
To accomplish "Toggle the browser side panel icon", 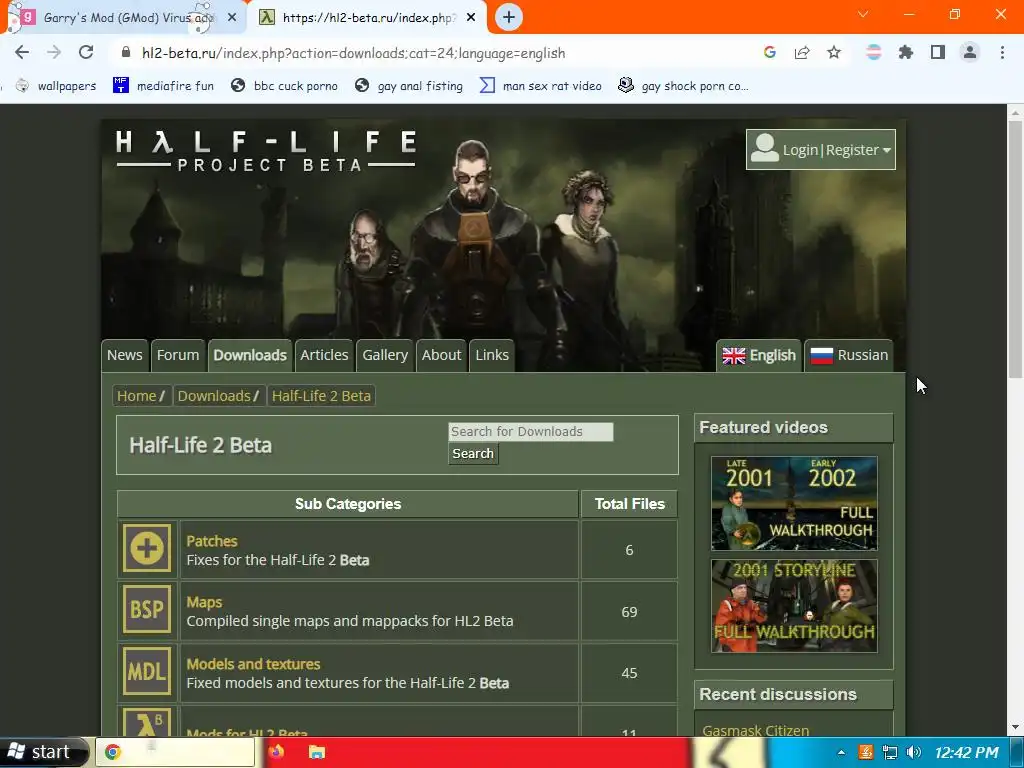I will tap(938, 52).
